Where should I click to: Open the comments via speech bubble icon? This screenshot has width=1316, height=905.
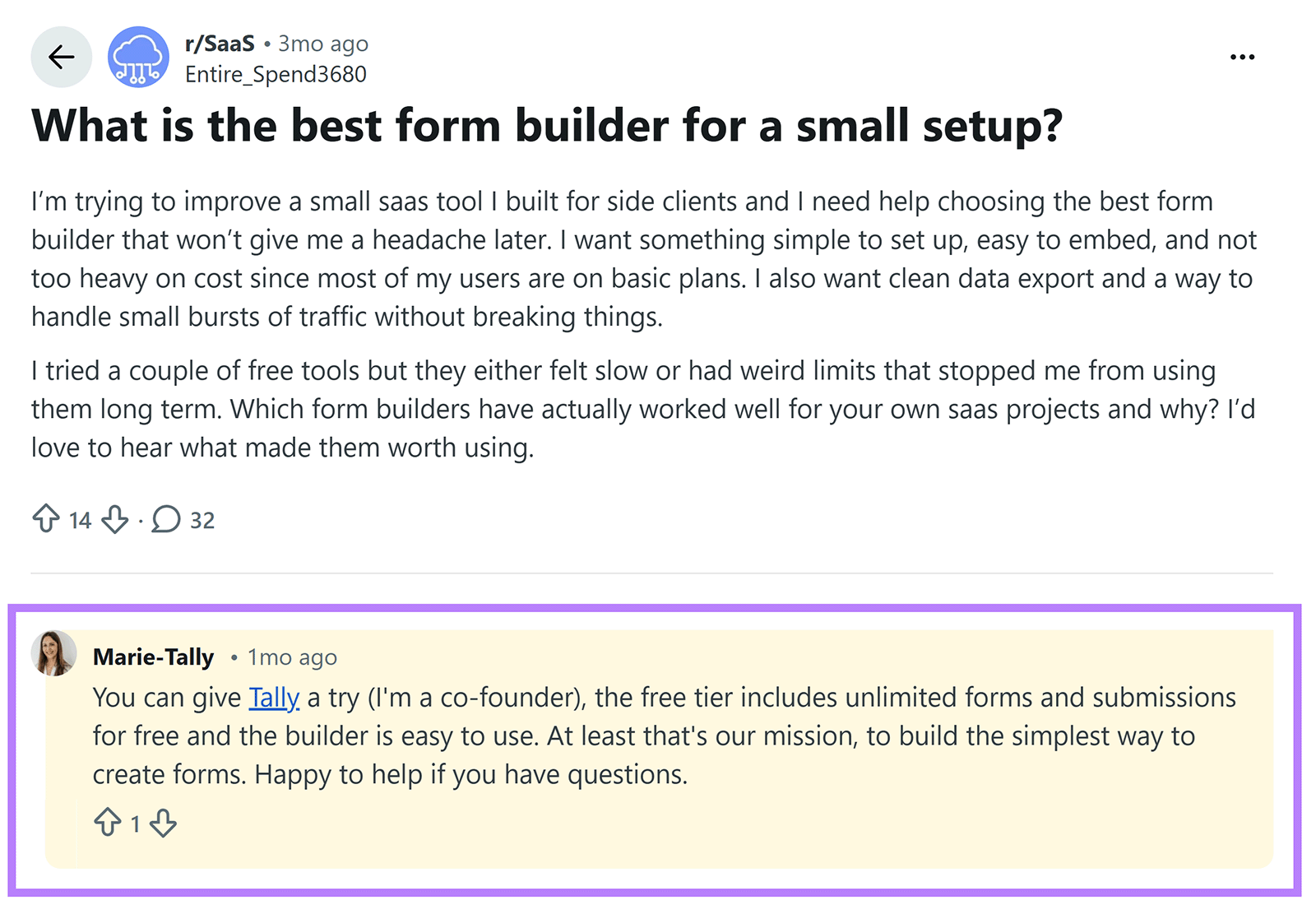[x=167, y=519]
